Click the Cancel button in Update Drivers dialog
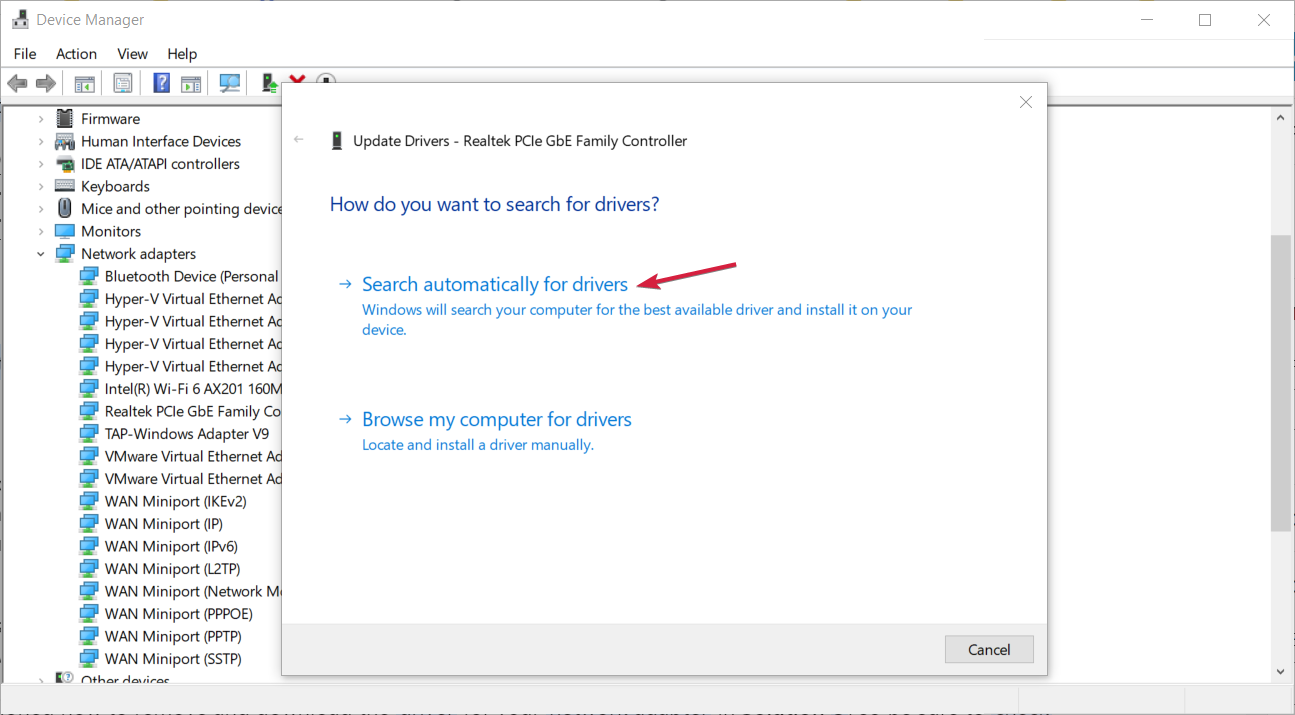The width and height of the screenshot is (1295, 715). click(989, 649)
